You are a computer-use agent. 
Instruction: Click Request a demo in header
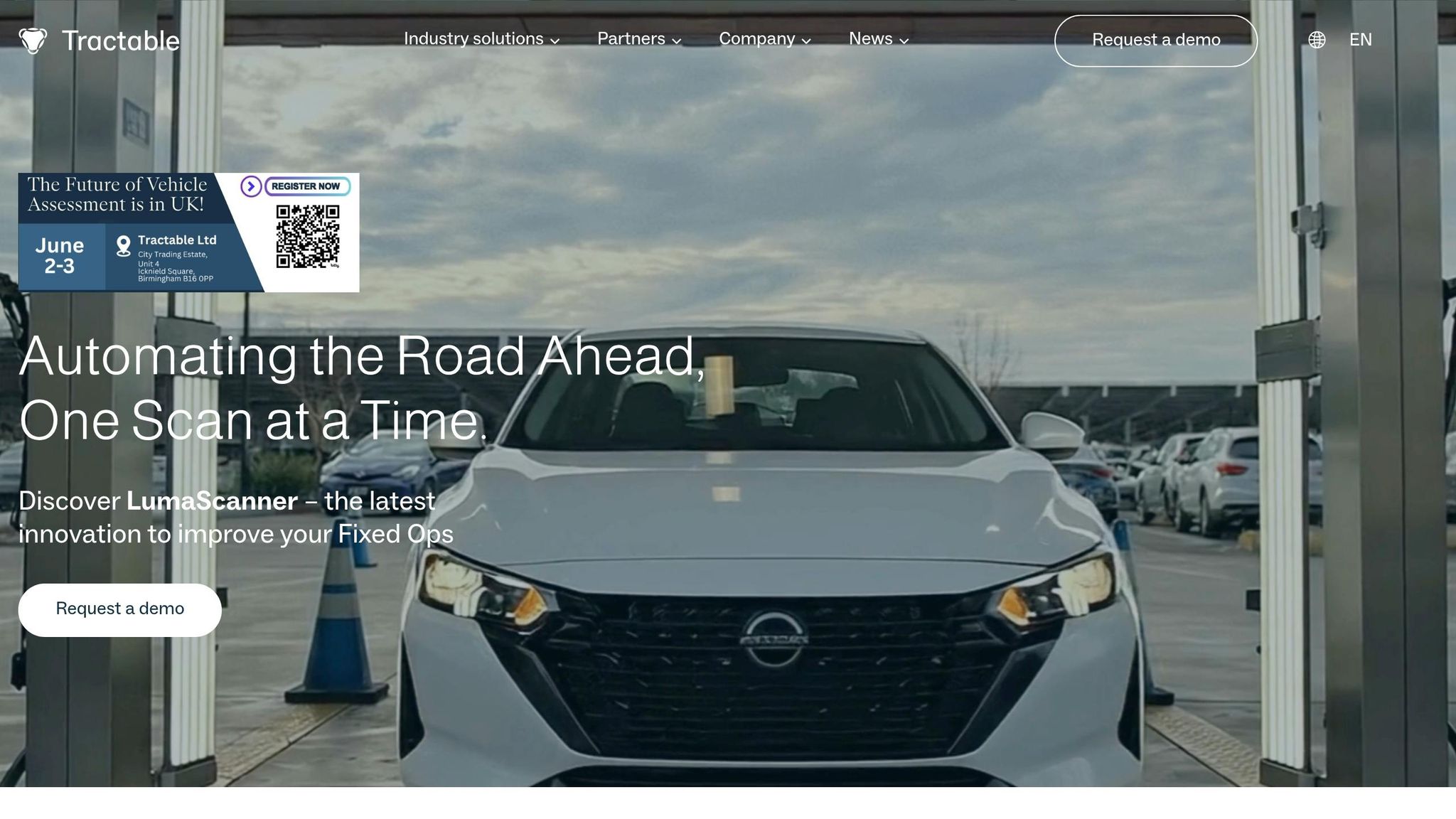tap(1156, 41)
